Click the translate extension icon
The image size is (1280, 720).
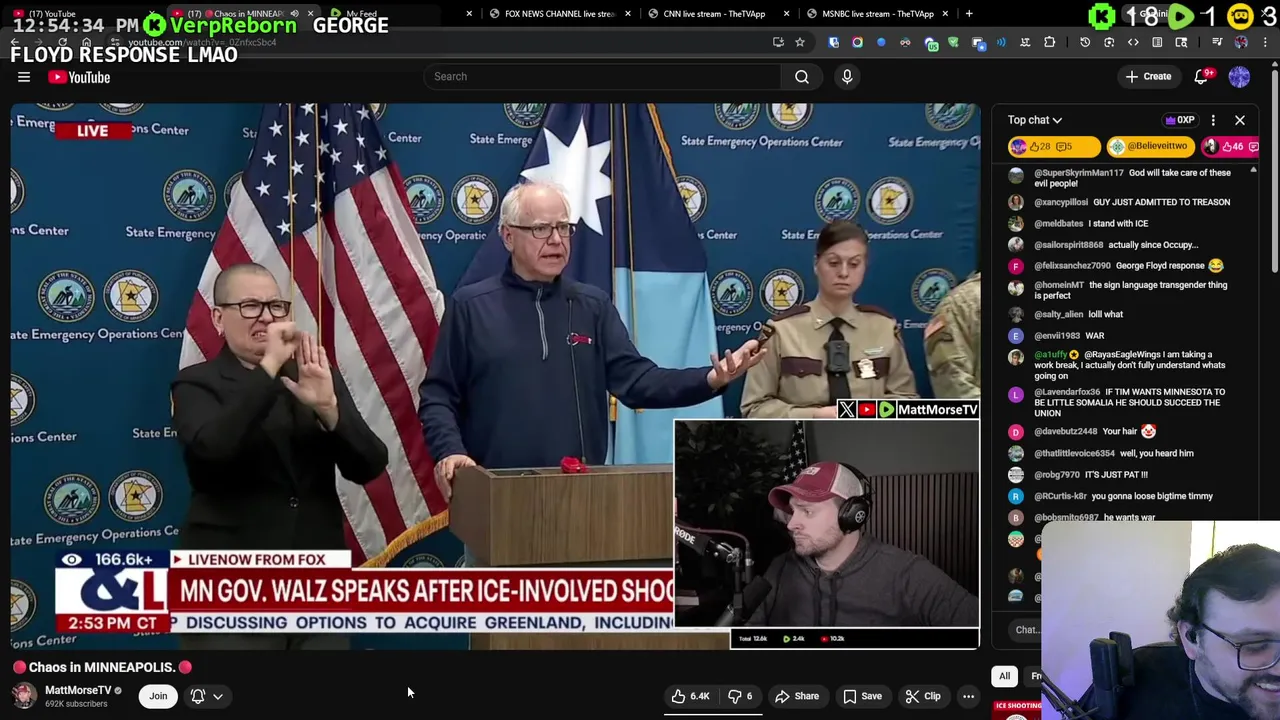pyautogui.click(x=1025, y=42)
